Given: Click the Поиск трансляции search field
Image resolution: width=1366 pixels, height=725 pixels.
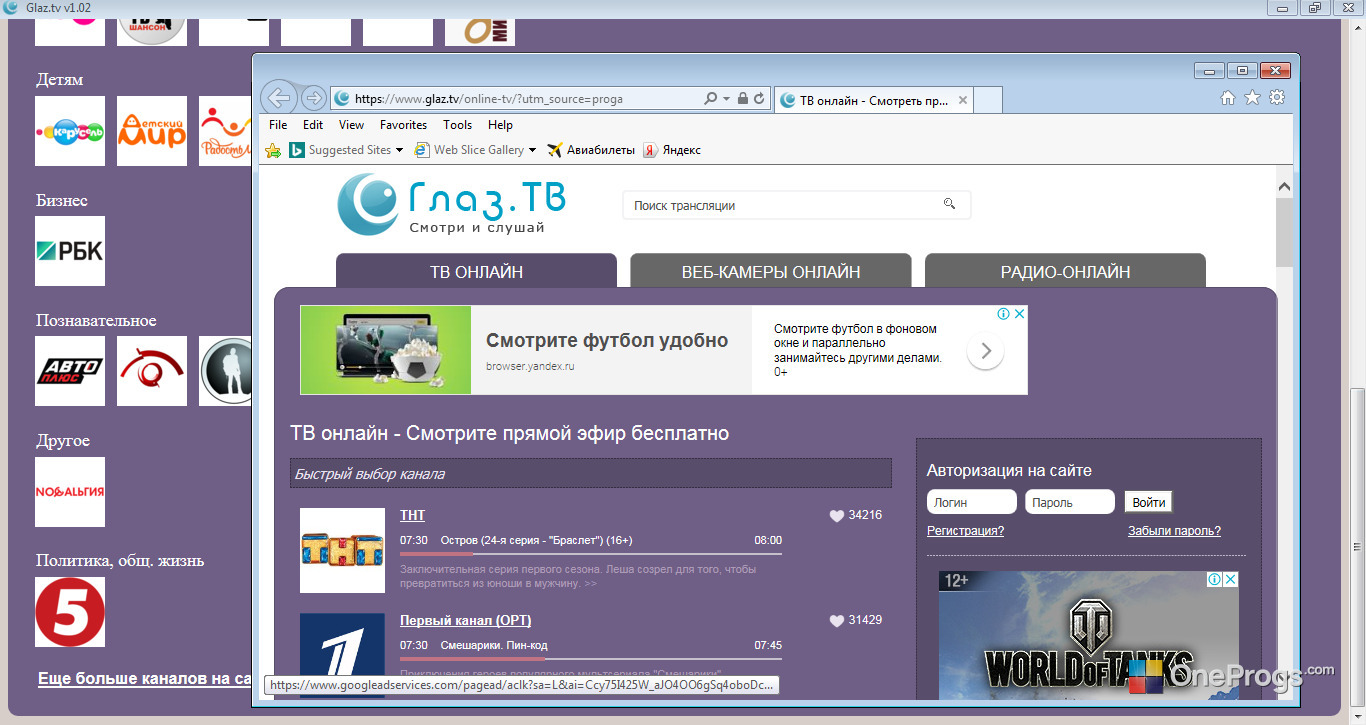Looking at the screenshot, I should pos(796,205).
